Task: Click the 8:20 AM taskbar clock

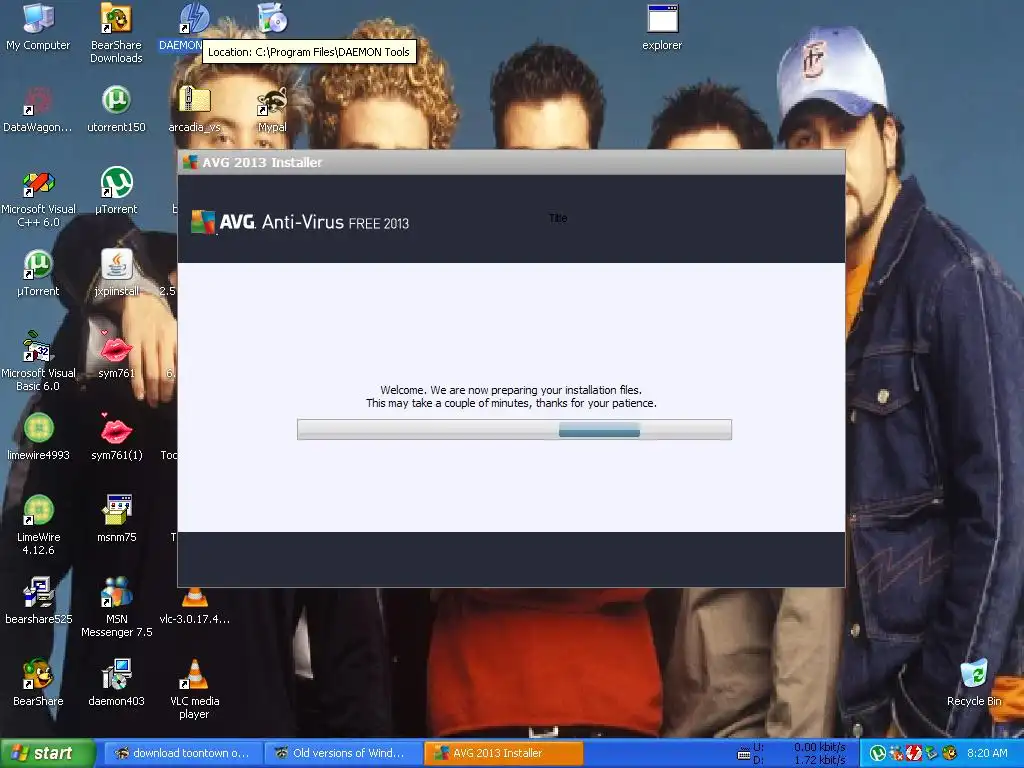Action: pos(987,753)
